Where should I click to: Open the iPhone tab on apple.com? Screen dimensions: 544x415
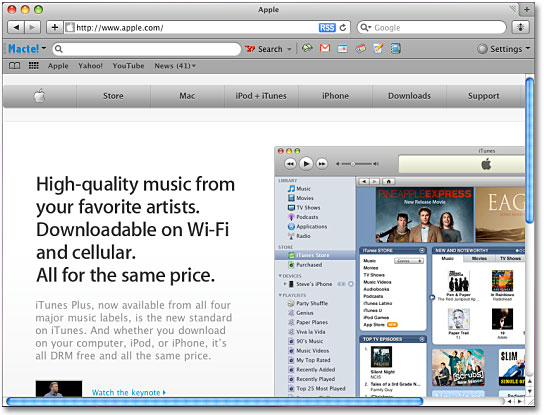(335, 96)
